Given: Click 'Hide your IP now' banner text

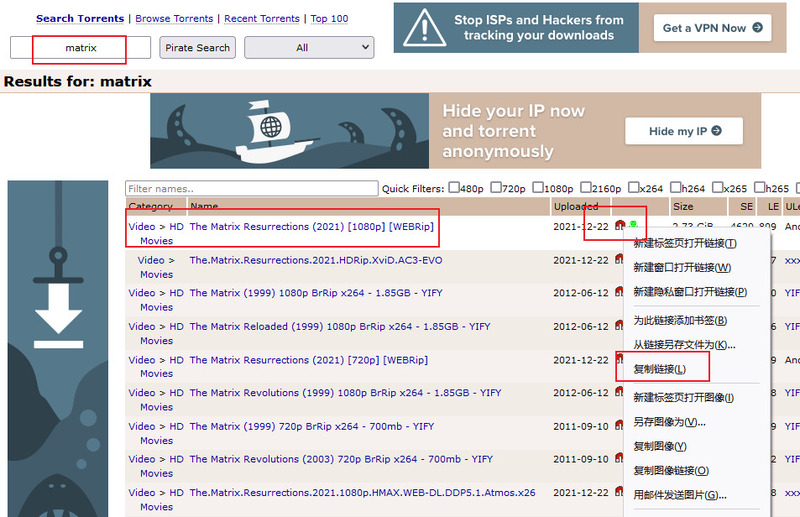Looking at the screenshot, I should point(513,131).
